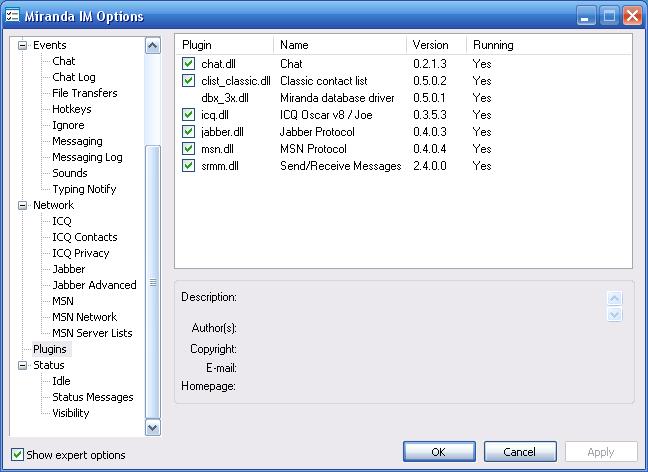
Task: Click version cell 0.2.1.3
Action: point(430,64)
